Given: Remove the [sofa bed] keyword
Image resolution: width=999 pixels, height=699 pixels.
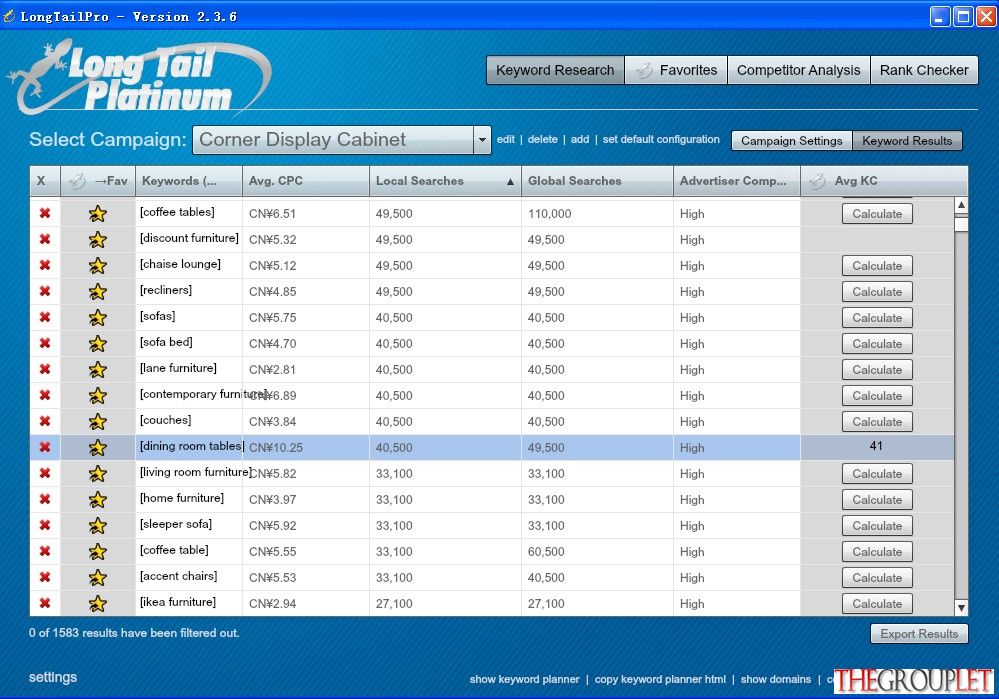Looking at the screenshot, I should 45,343.
